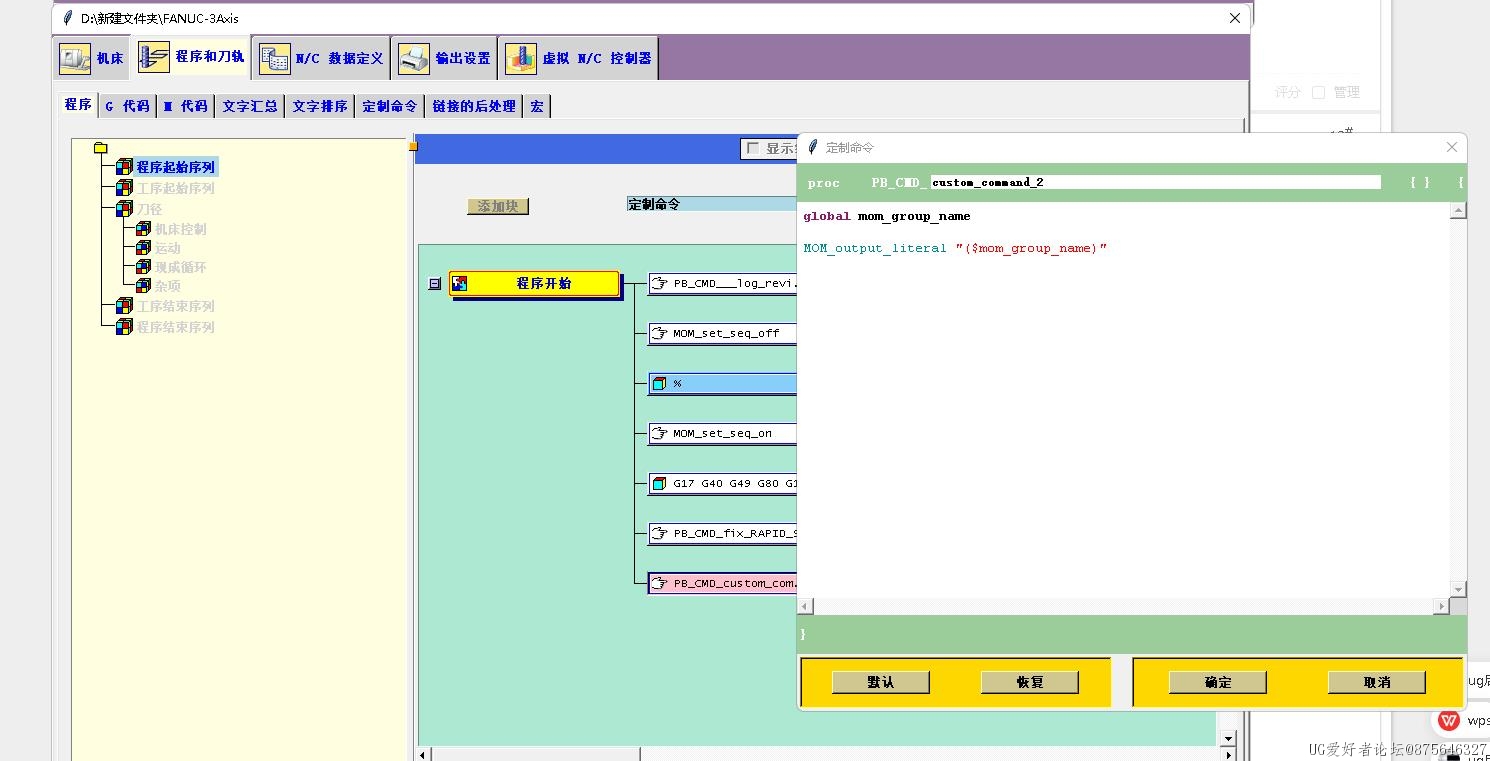Viewport: 1490px width, 761px height.
Task: Click the cube icon beside 程序起始序列
Action: [x=124, y=167]
